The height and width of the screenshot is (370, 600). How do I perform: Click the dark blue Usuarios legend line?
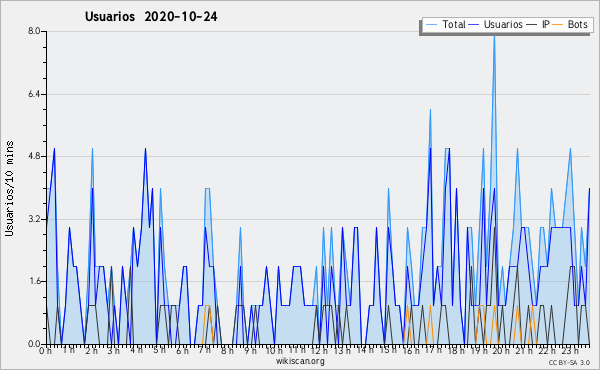tap(474, 25)
